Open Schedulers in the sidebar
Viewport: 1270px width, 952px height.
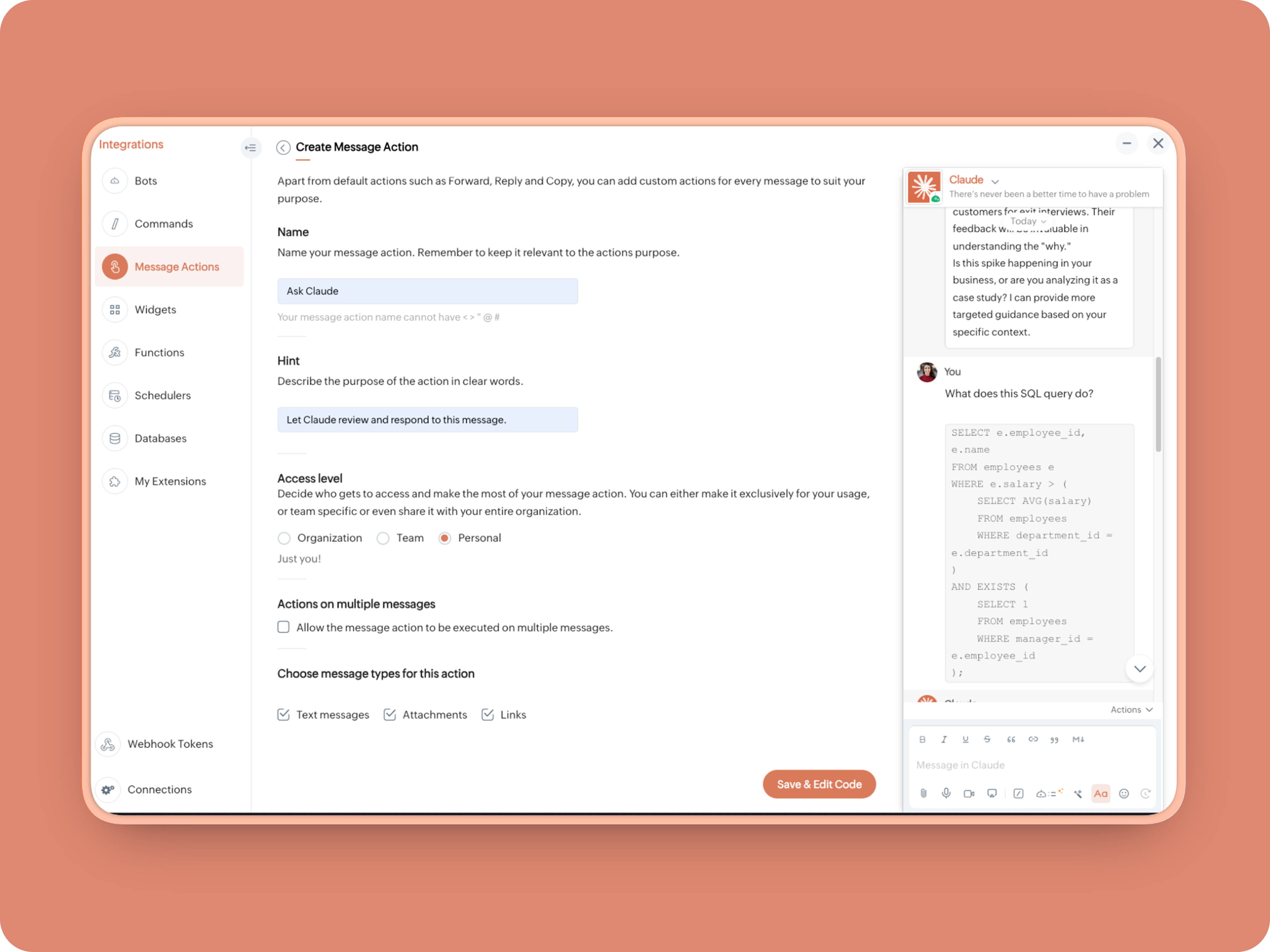(162, 395)
